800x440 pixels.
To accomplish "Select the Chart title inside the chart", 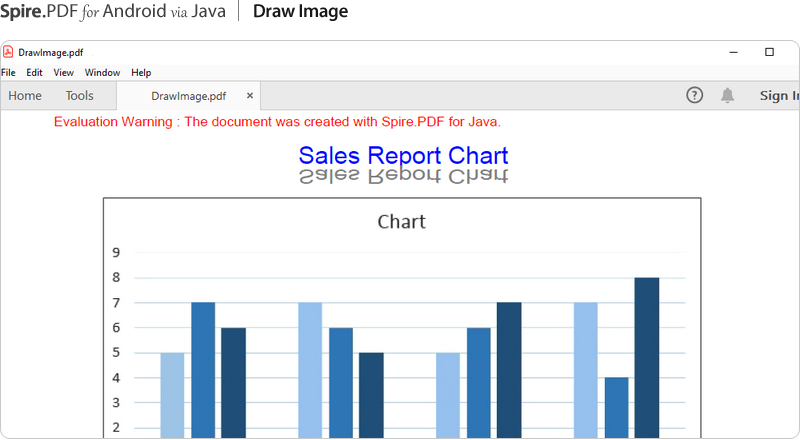I will 401,222.
